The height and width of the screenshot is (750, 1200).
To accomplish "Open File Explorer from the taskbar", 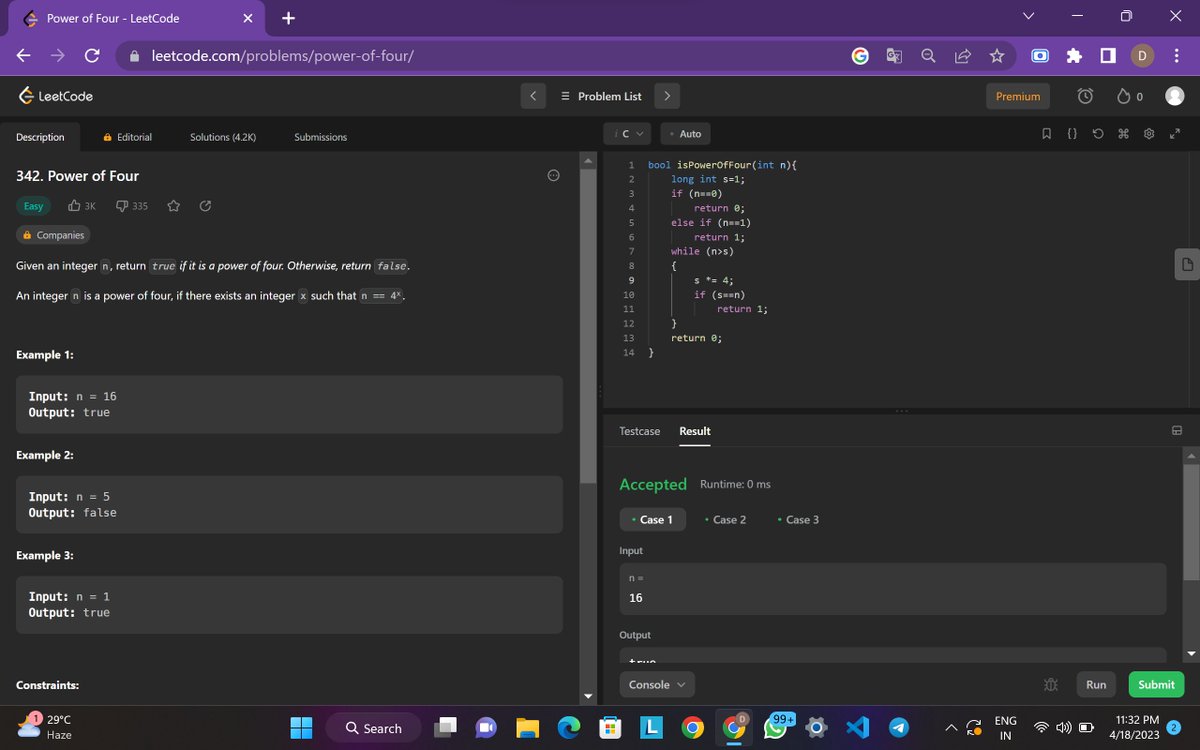I will (x=527, y=729).
